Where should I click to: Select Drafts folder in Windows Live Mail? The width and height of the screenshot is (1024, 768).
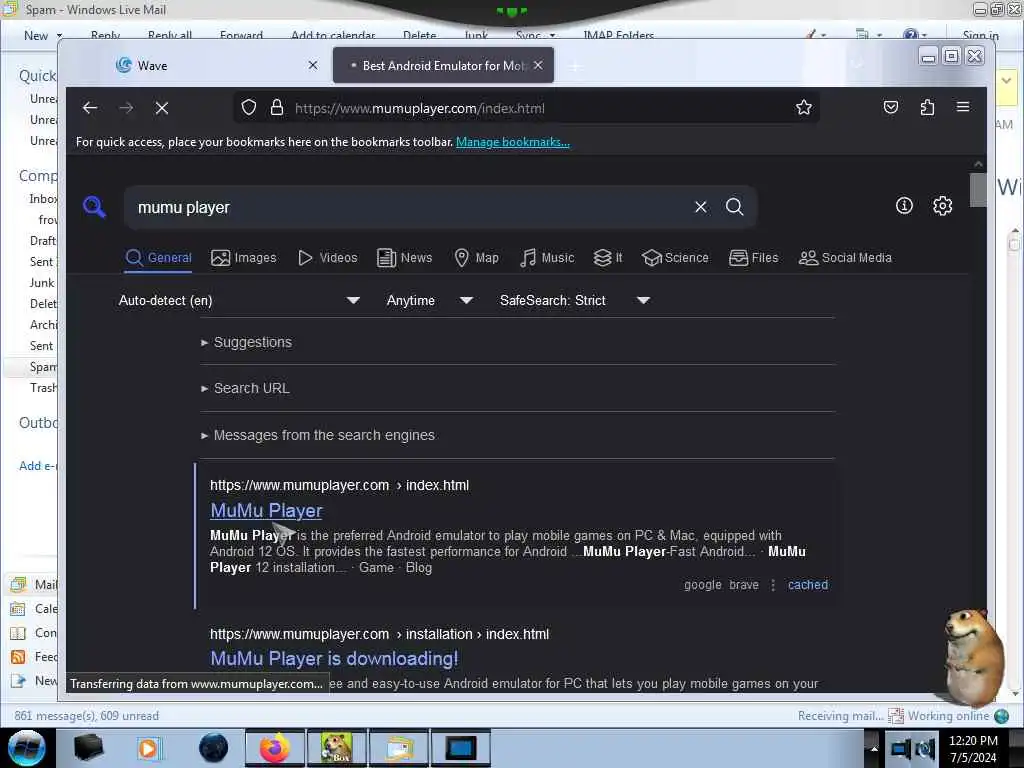[x=43, y=241]
